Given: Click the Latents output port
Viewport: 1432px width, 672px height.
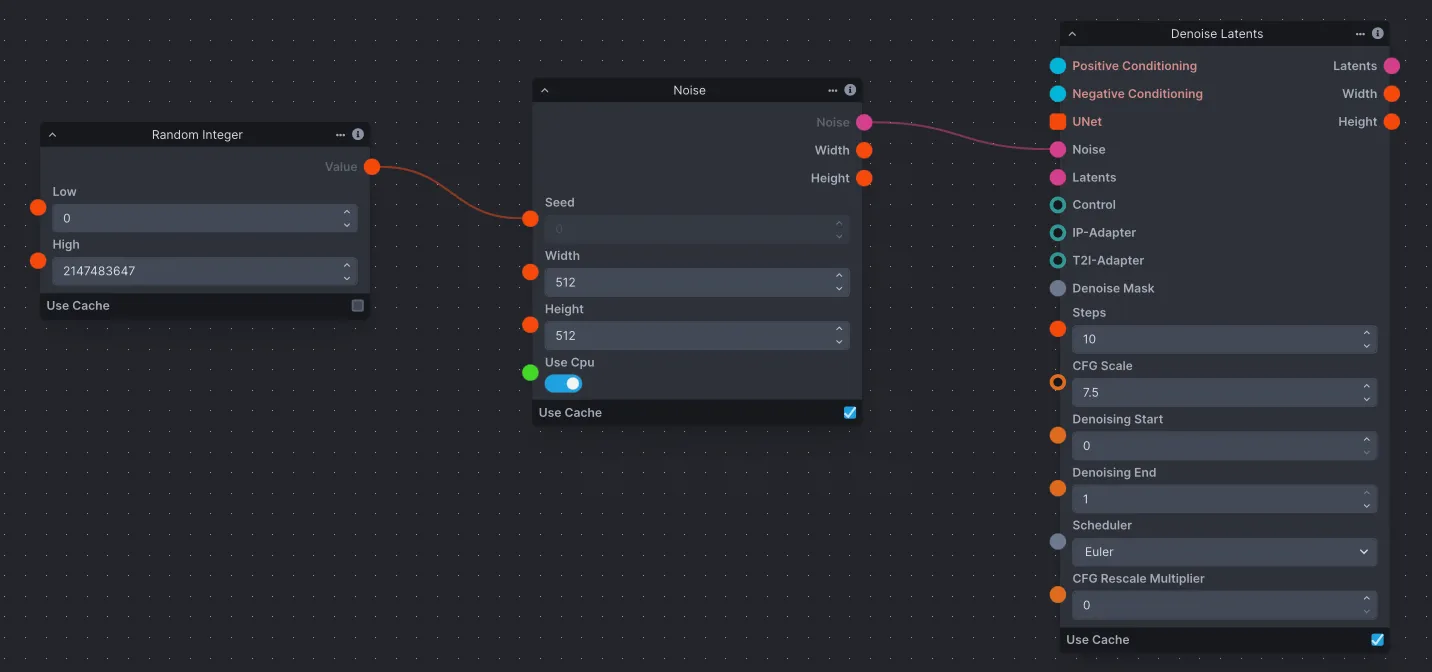Looking at the screenshot, I should coord(1392,66).
